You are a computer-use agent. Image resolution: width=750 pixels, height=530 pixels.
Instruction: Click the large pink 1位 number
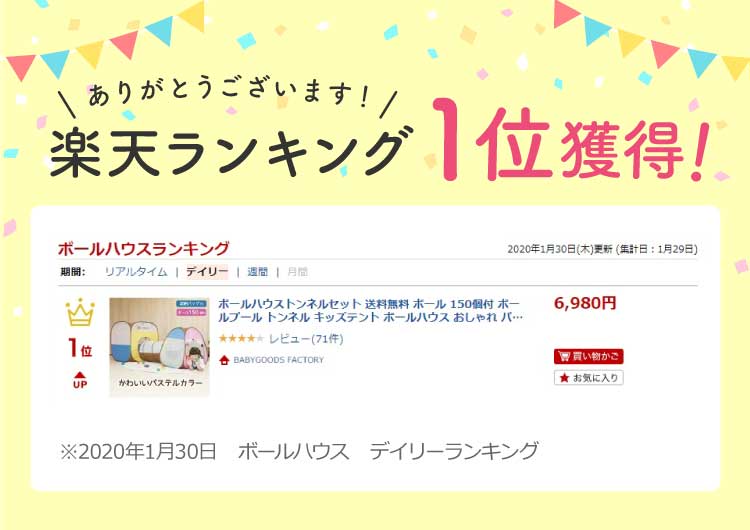click(494, 140)
